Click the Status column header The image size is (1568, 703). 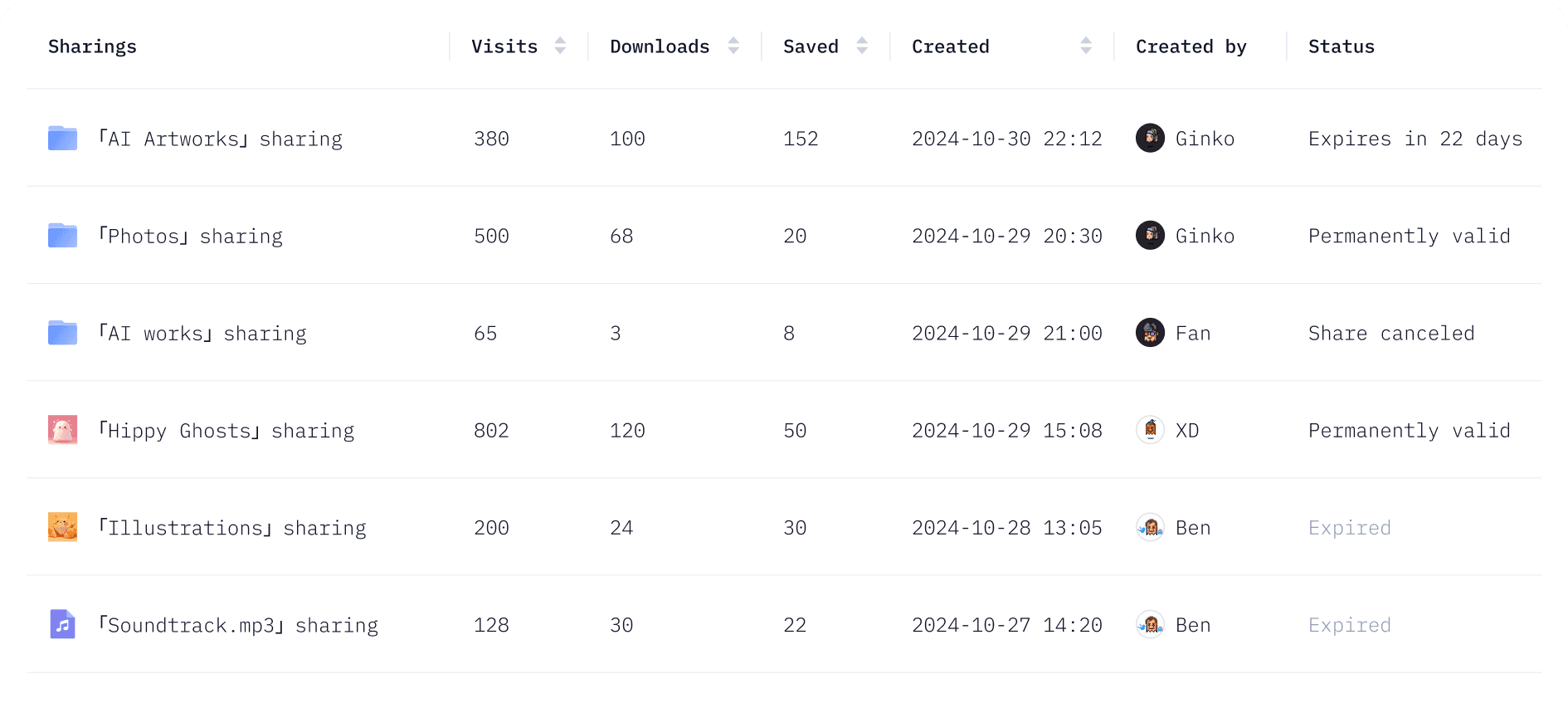1342,46
